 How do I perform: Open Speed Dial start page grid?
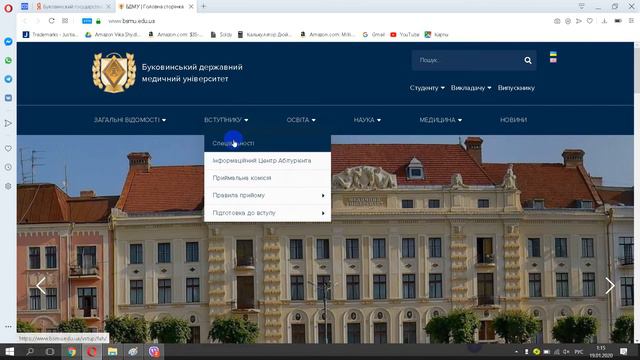click(x=65, y=21)
